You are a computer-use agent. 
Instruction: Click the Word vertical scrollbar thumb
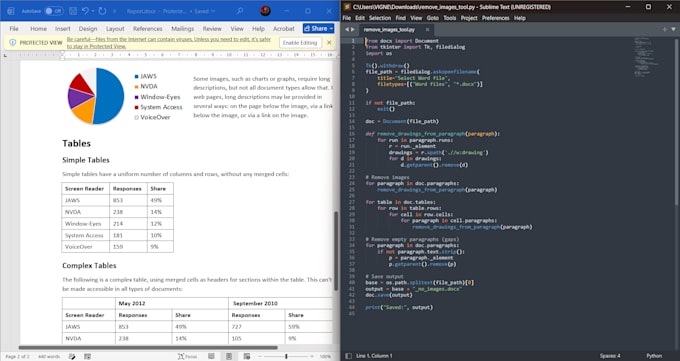tap(336, 251)
